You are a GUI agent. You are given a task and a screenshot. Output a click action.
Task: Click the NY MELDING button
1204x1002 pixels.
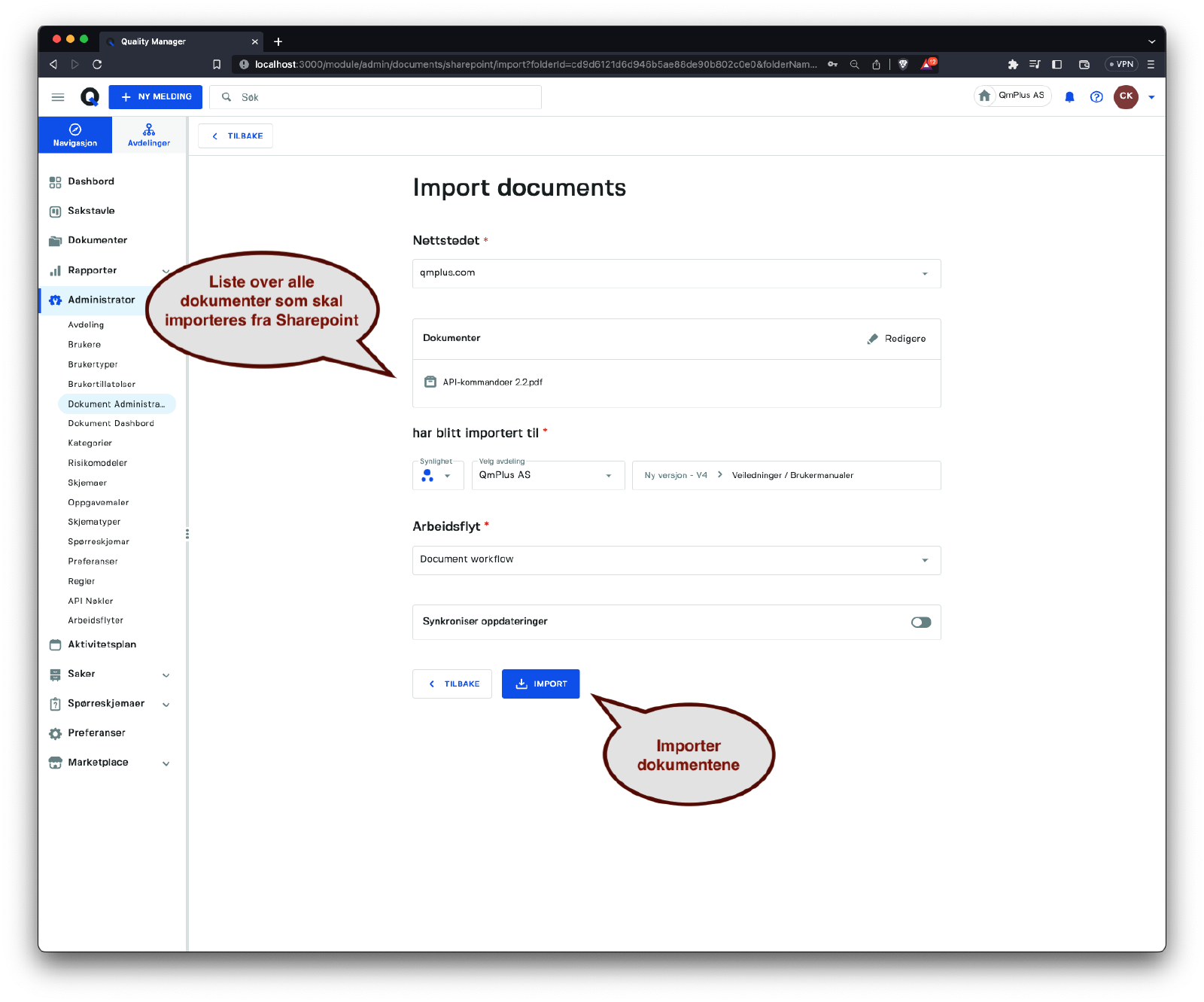(156, 97)
